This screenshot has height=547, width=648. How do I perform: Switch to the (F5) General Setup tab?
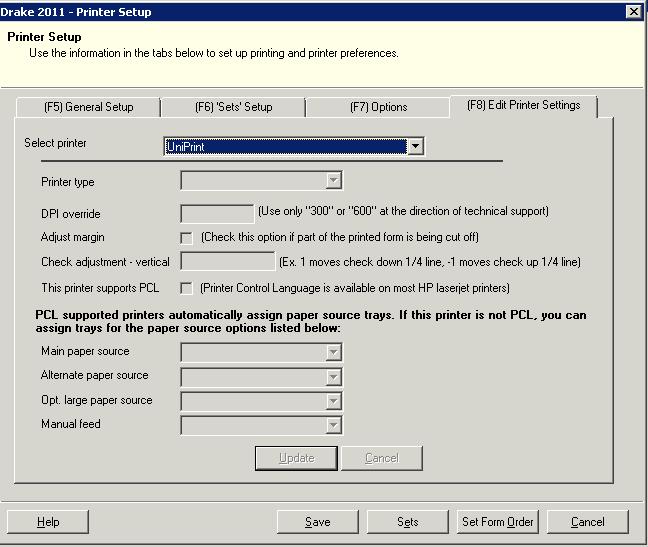[88, 107]
